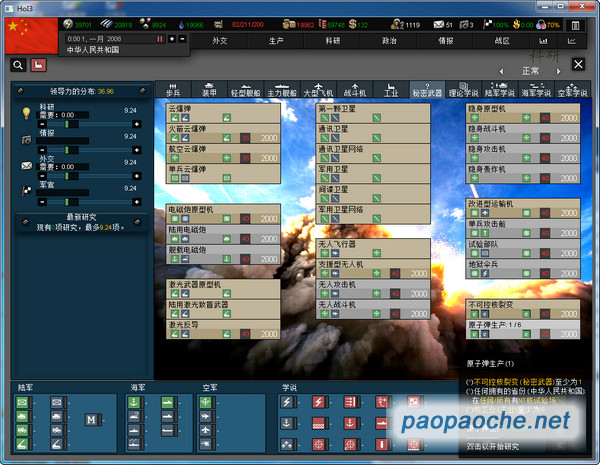Screen dimensions: 600x465
Task: Click the red lightning icon in 学说 panel
Action: (x=318, y=402)
